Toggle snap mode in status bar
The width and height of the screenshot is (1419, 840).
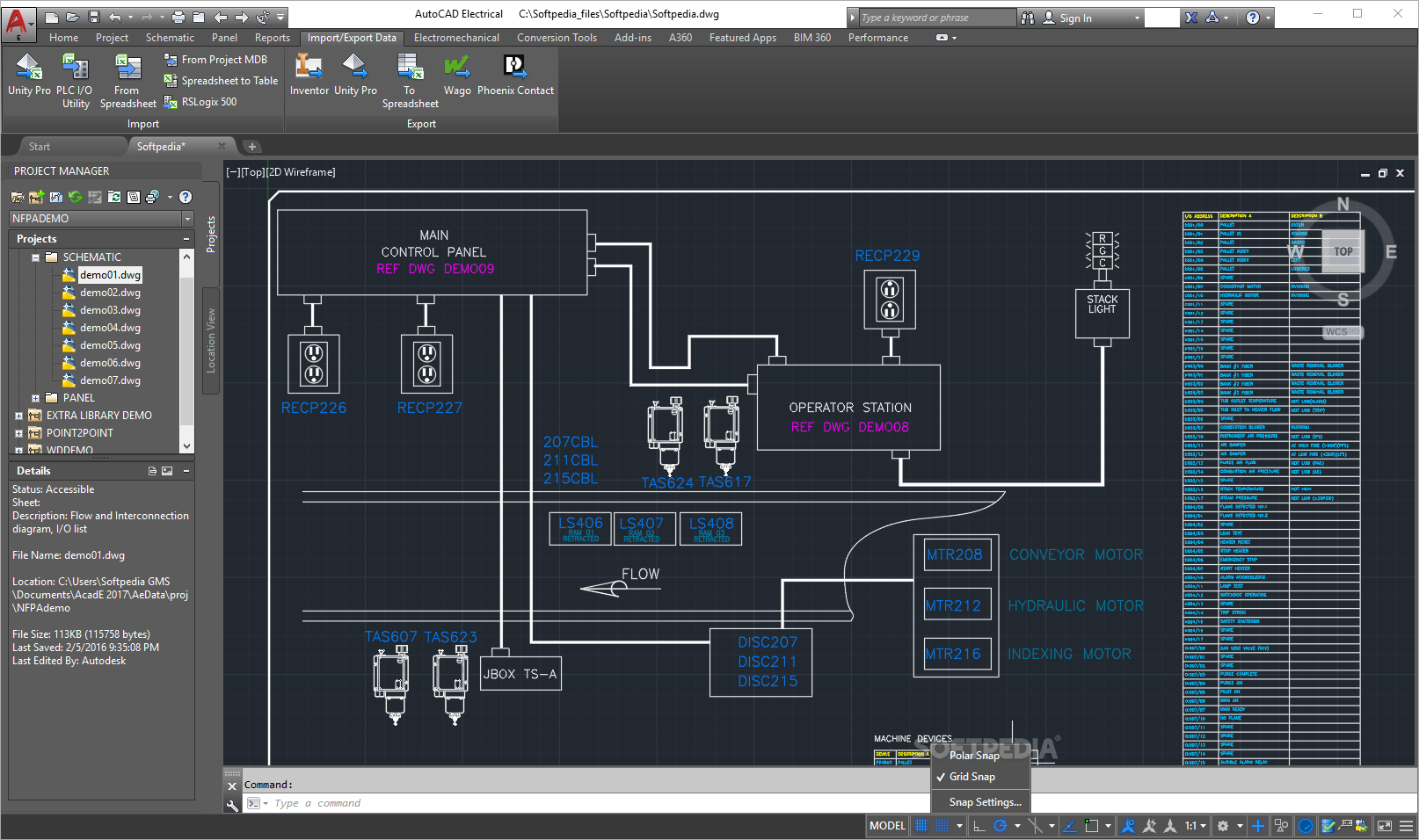942,826
